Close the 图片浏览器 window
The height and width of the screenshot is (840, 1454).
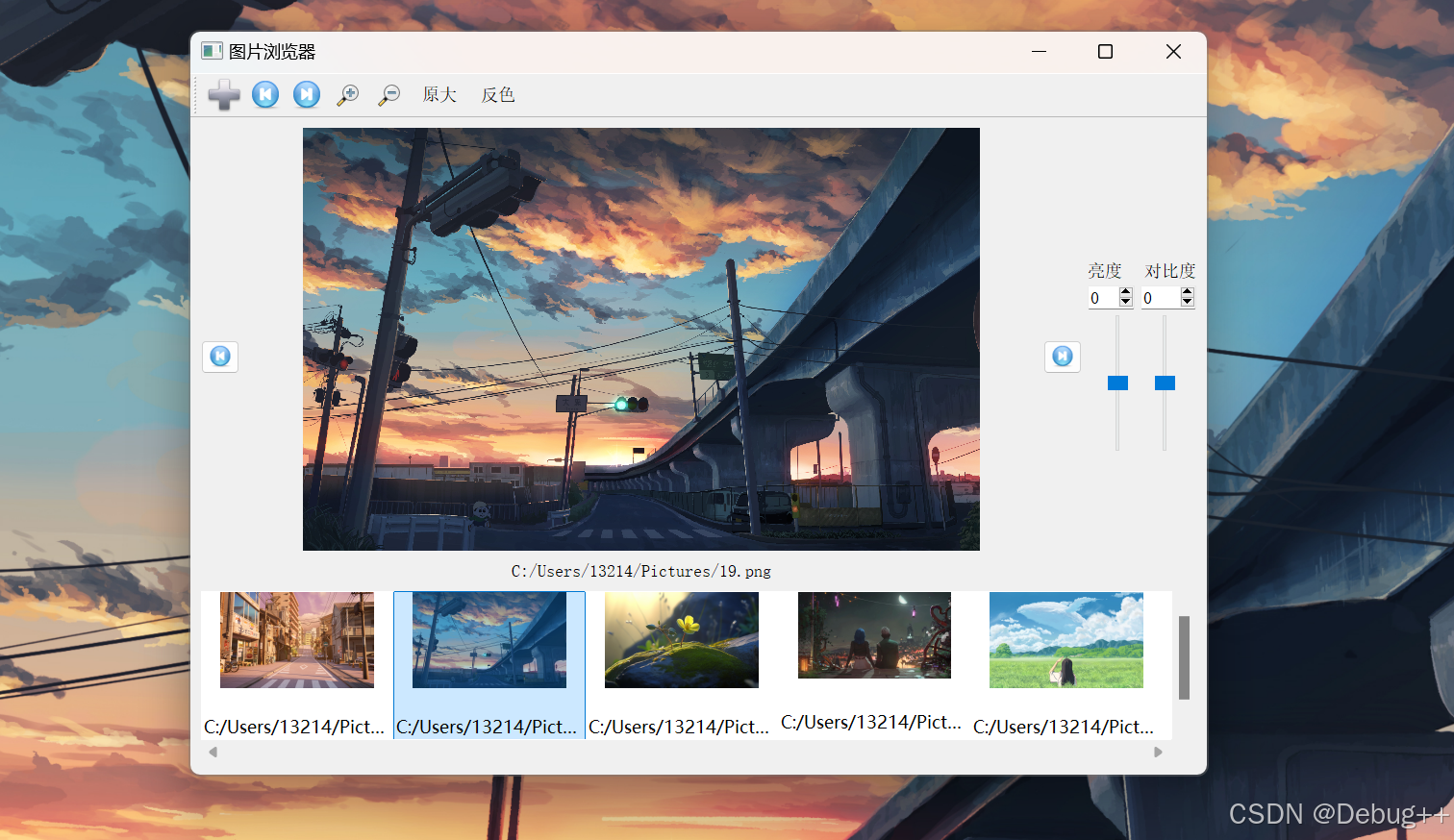1173,52
